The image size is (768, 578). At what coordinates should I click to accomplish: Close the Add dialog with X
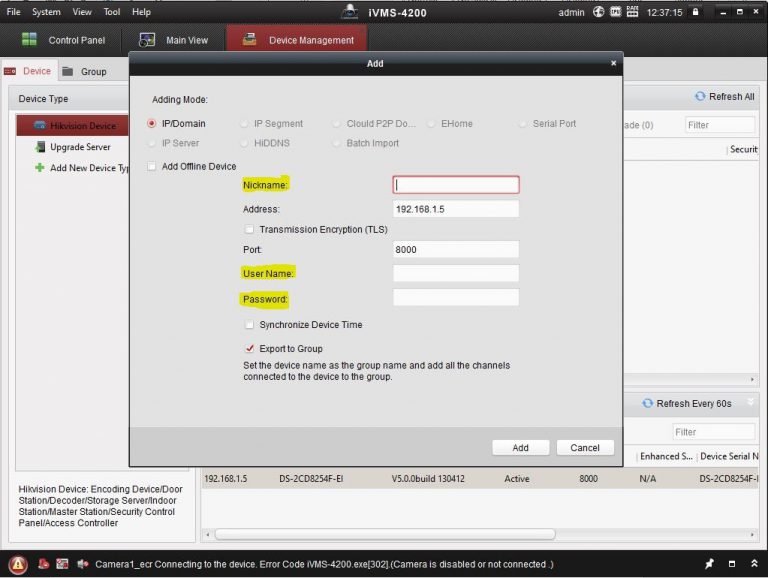pos(613,63)
